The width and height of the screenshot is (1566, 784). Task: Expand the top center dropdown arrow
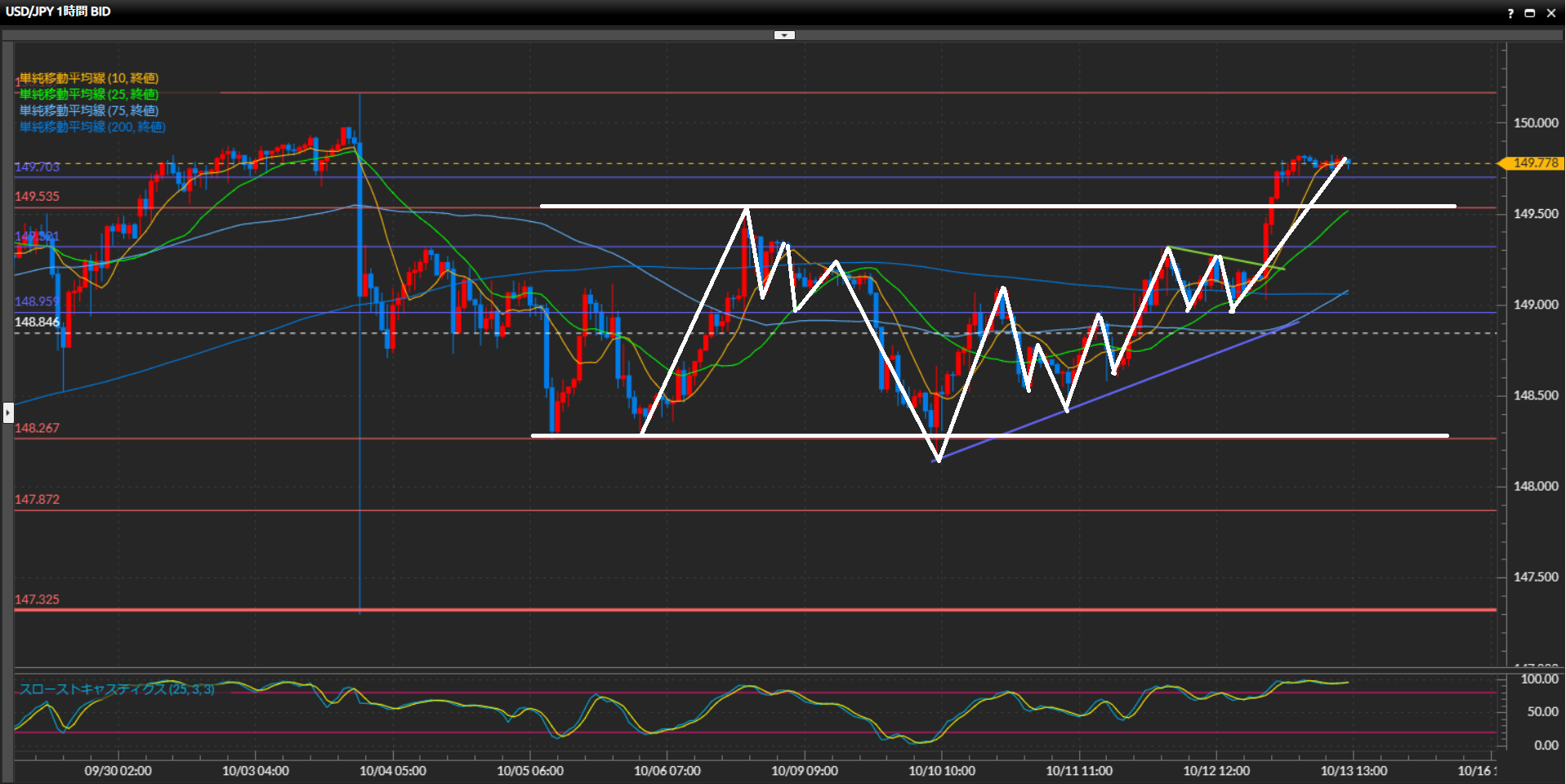coord(784,35)
